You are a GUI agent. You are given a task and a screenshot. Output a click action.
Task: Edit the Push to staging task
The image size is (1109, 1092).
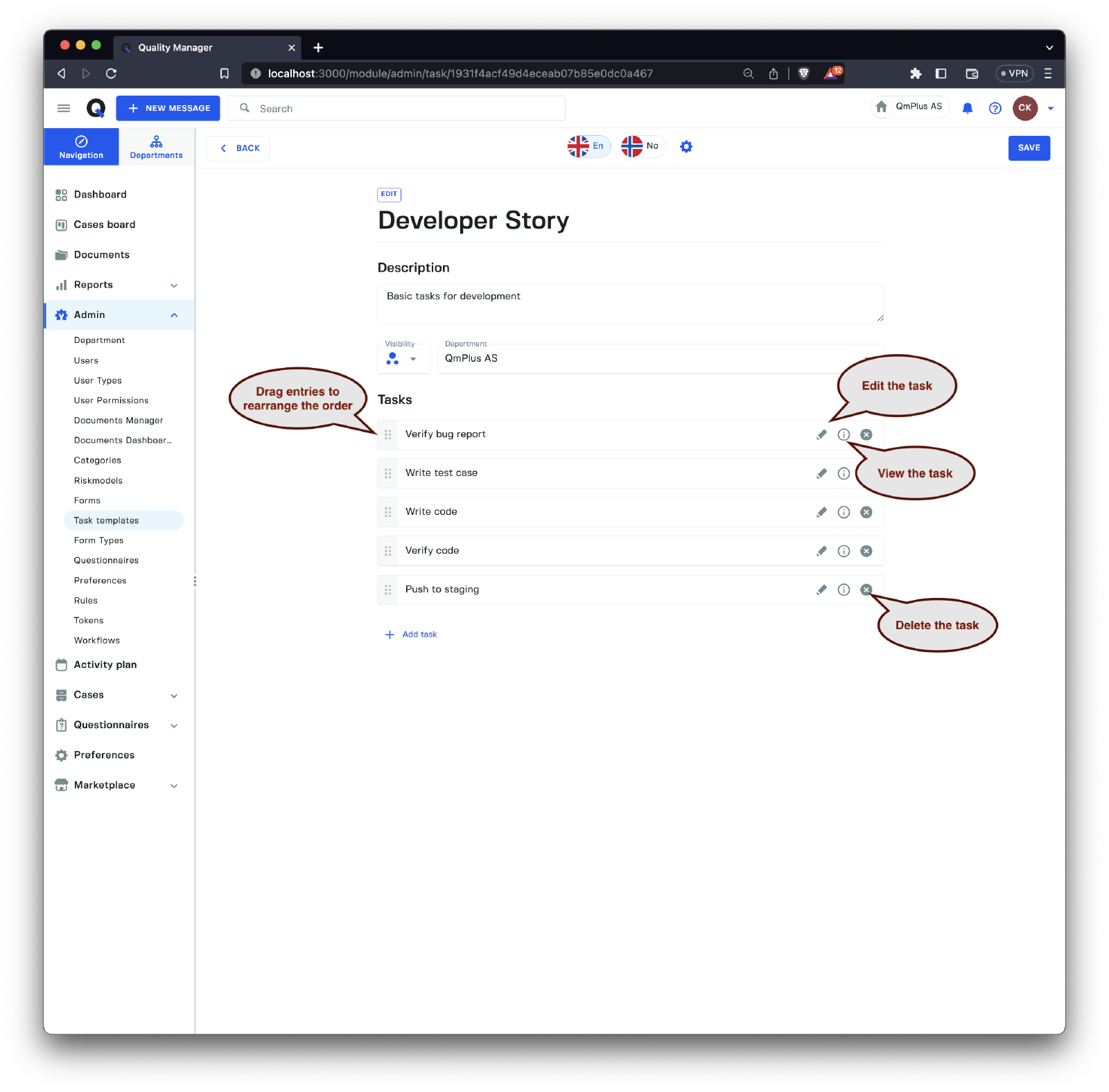pos(821,590)
